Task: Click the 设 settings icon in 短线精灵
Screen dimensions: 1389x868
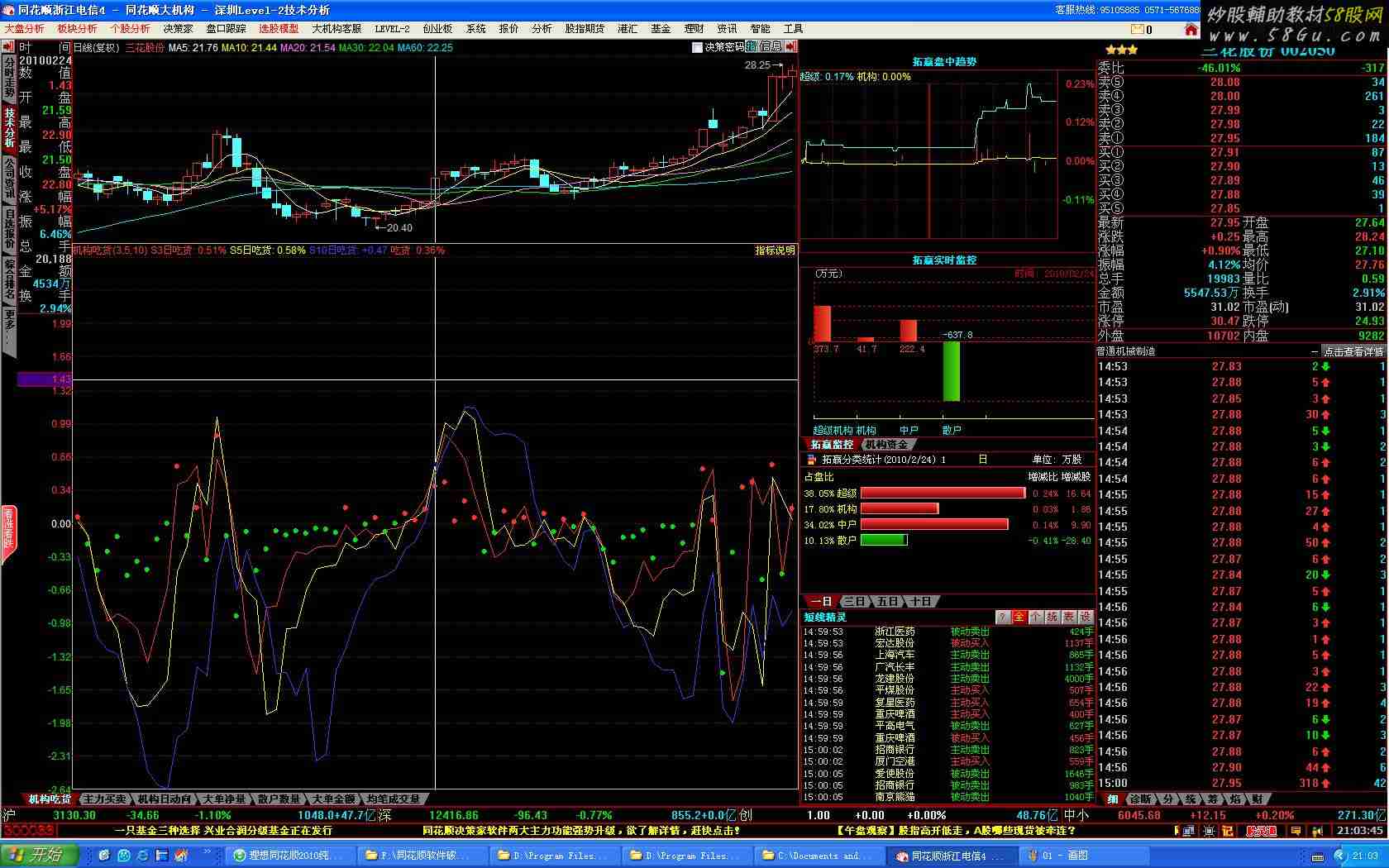Action: pos(1086,617)
